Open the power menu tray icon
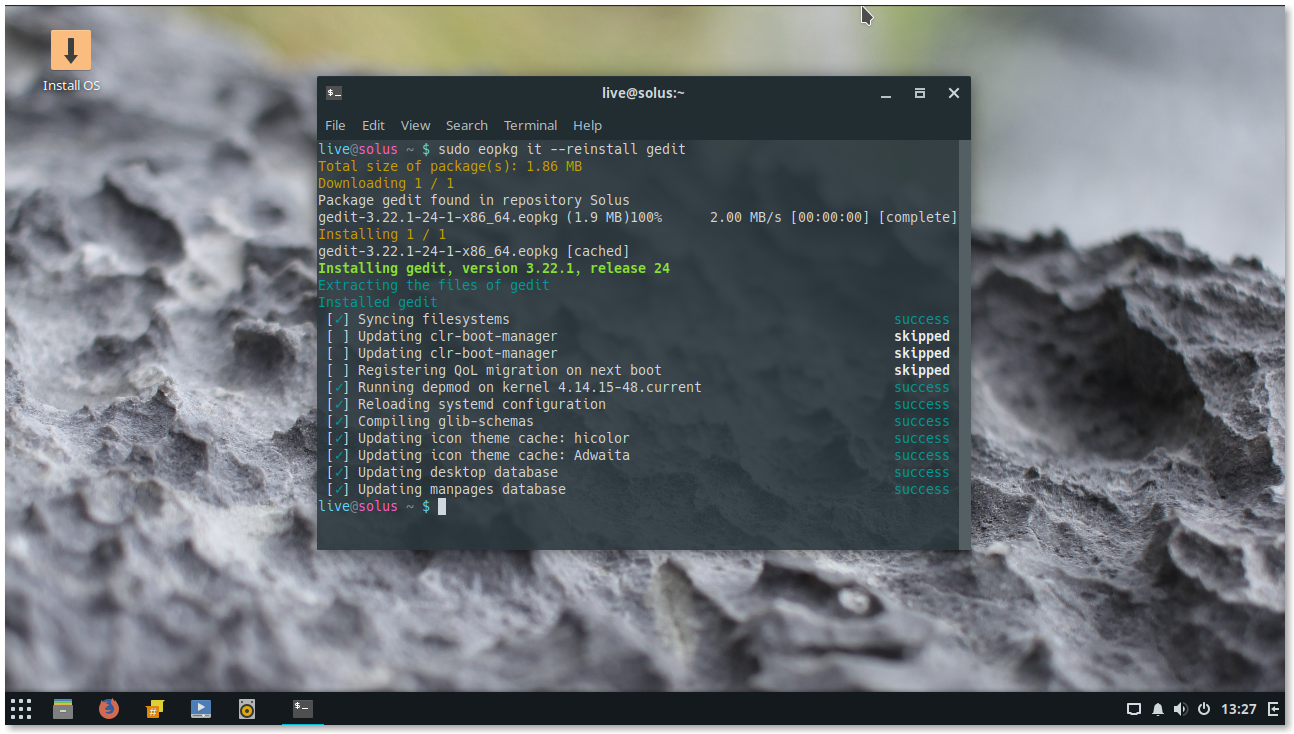1294x734 pixels. [x=1204, y=709]
